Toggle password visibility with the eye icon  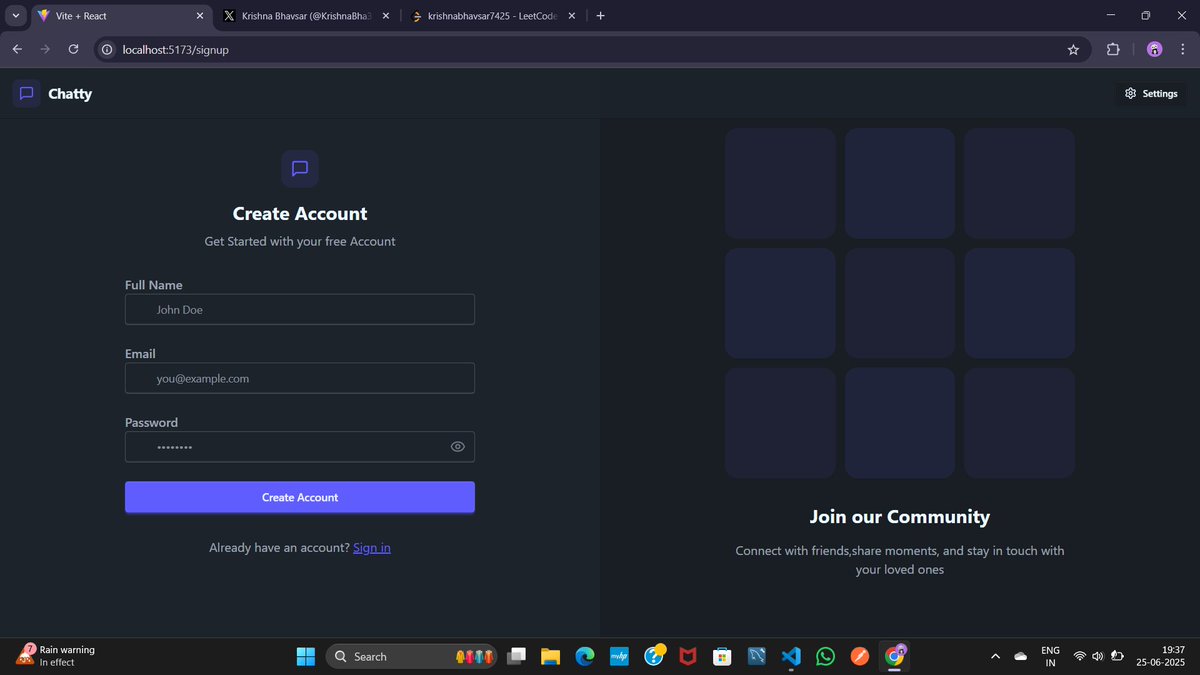coord(457,446)
